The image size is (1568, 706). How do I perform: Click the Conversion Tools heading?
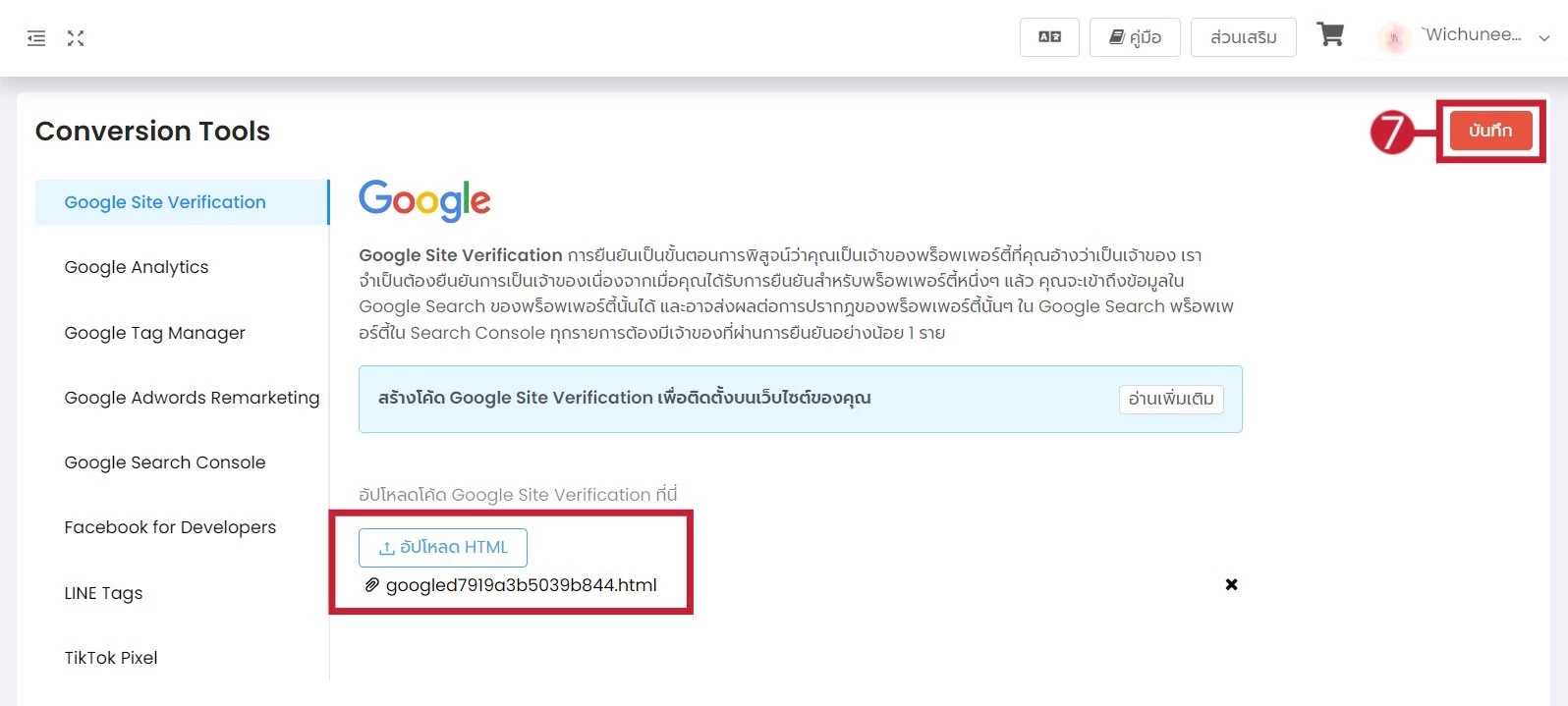point(152,131)
